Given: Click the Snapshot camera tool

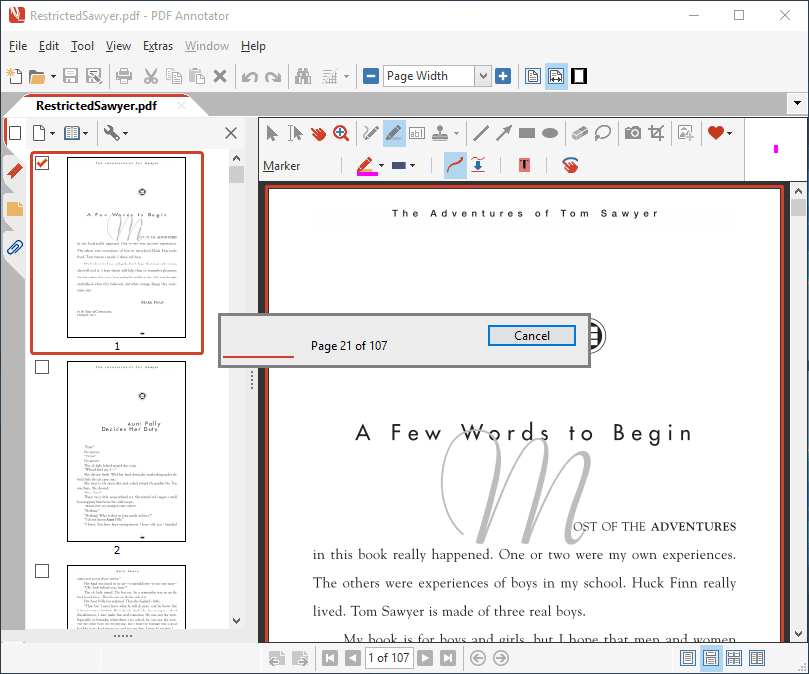Looking at the screenshot, I should click(x=633, y=134).
